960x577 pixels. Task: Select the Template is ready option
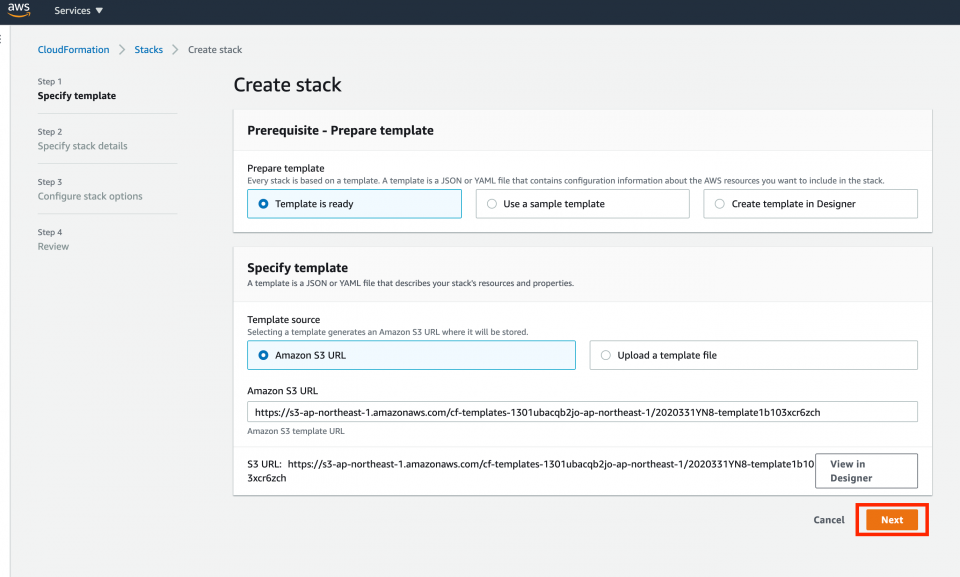[x=354, y=203]
